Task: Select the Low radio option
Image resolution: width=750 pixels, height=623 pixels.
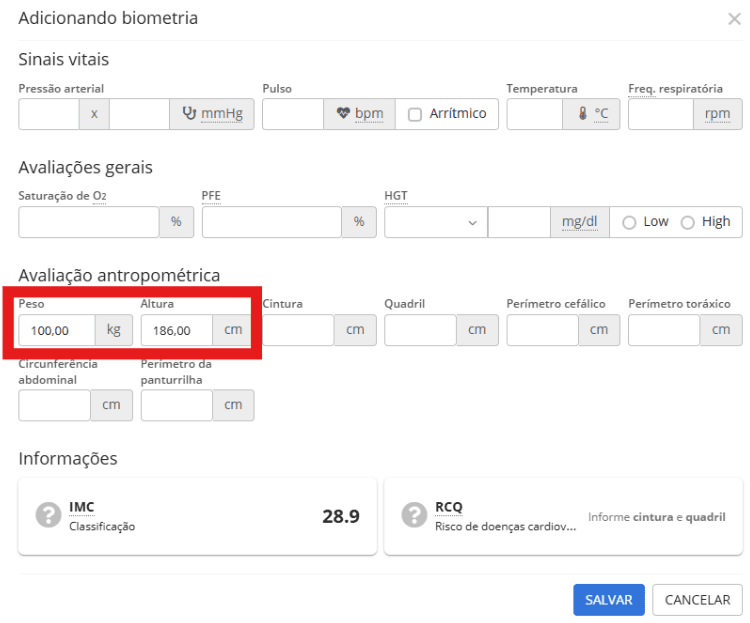Action: click(x=629, y=223)
